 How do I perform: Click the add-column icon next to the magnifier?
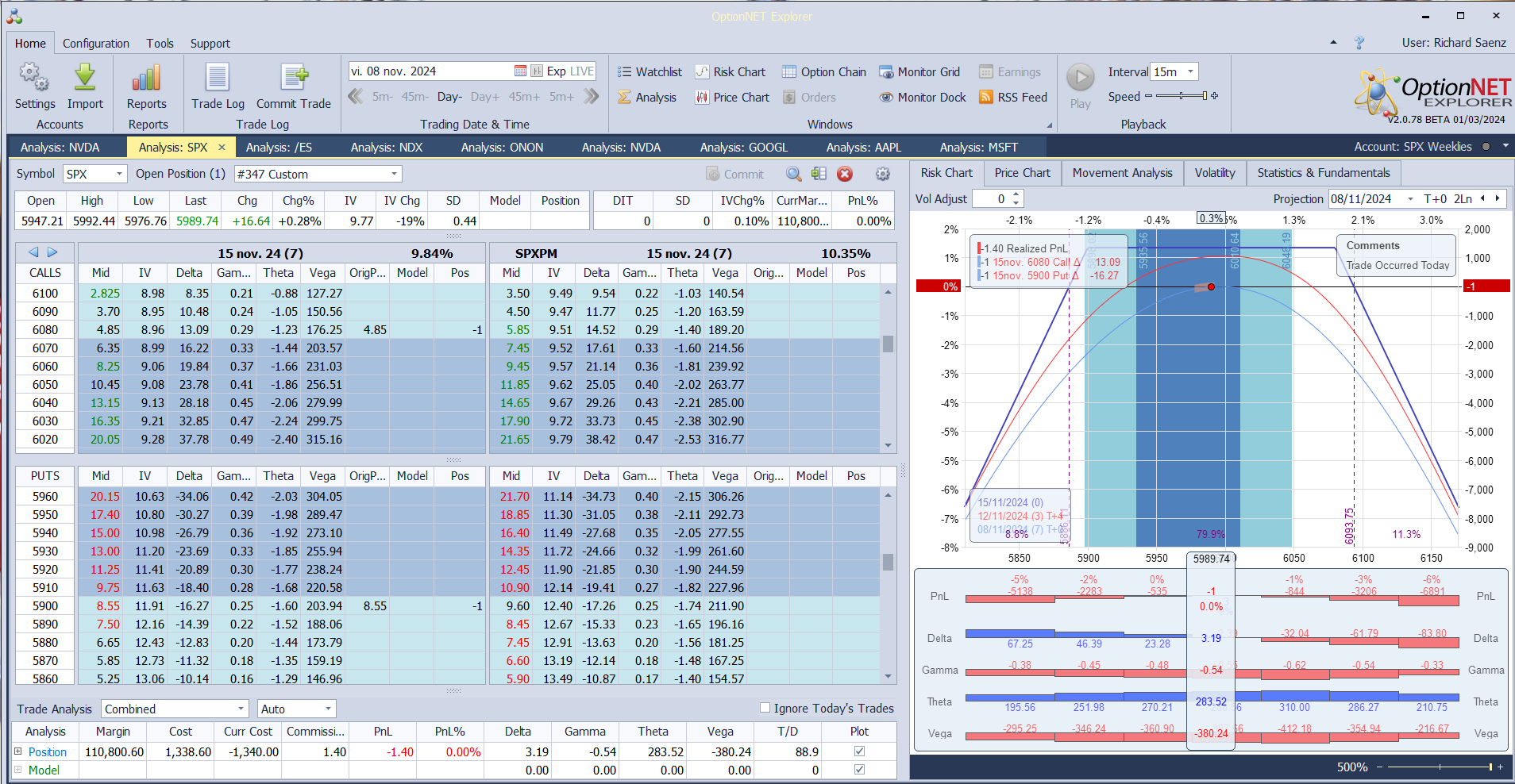(x=819, y=174)
